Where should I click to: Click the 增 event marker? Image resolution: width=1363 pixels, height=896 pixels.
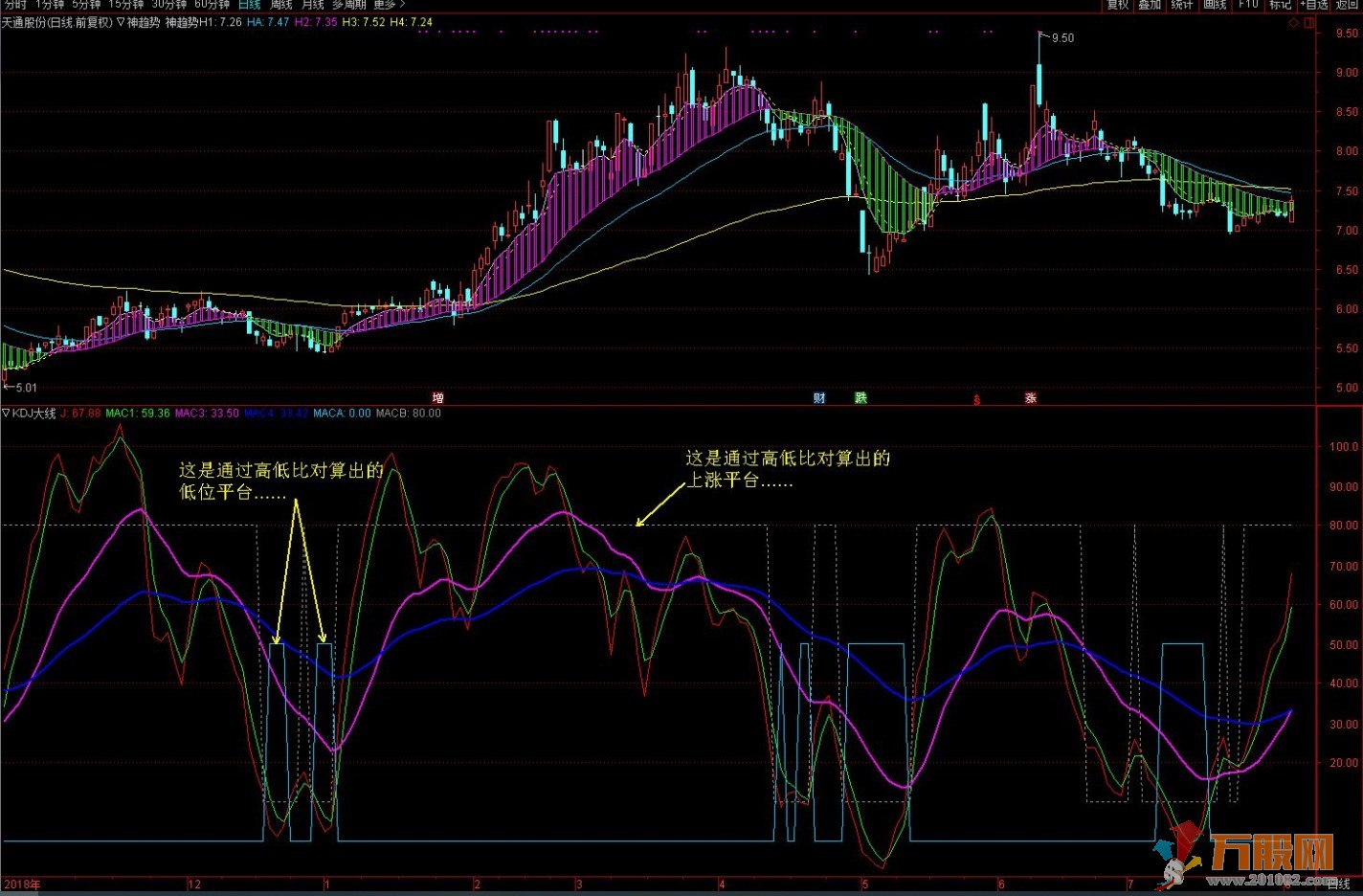(x=438, y=398)
